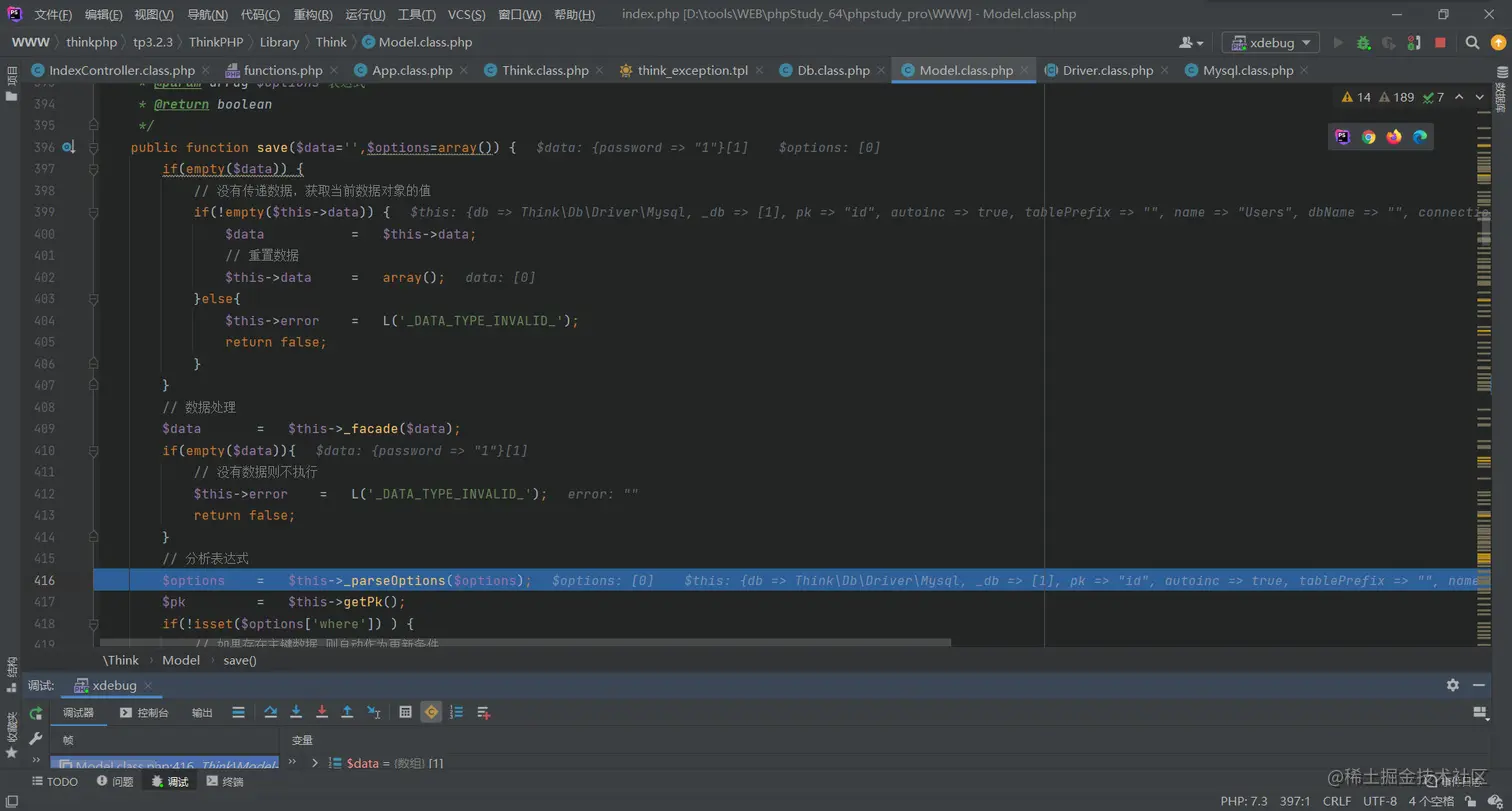Click the Step Out debugger icon
This screenshot has width=1512, height=811.
click(x=347, y=712)
